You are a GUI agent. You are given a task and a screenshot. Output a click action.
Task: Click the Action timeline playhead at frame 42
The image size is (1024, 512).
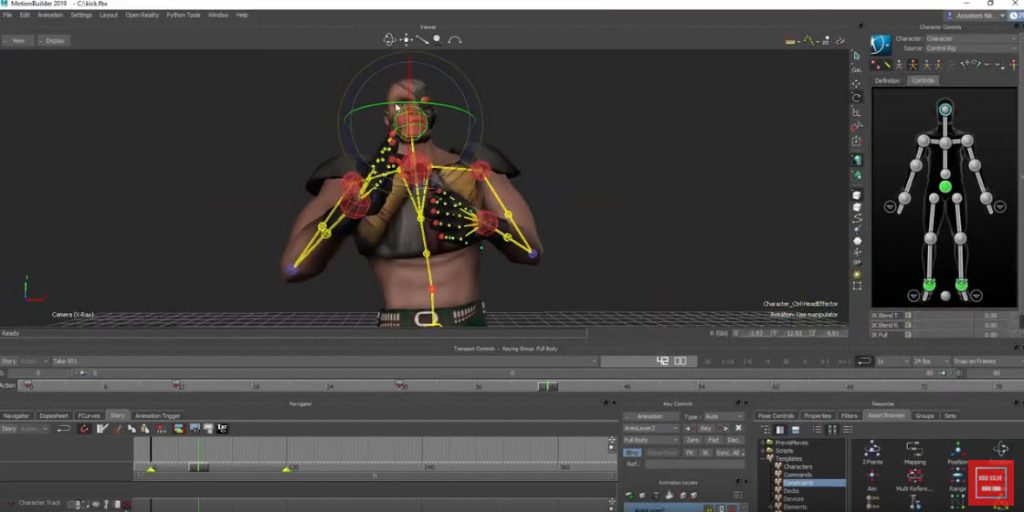[547, 385]
